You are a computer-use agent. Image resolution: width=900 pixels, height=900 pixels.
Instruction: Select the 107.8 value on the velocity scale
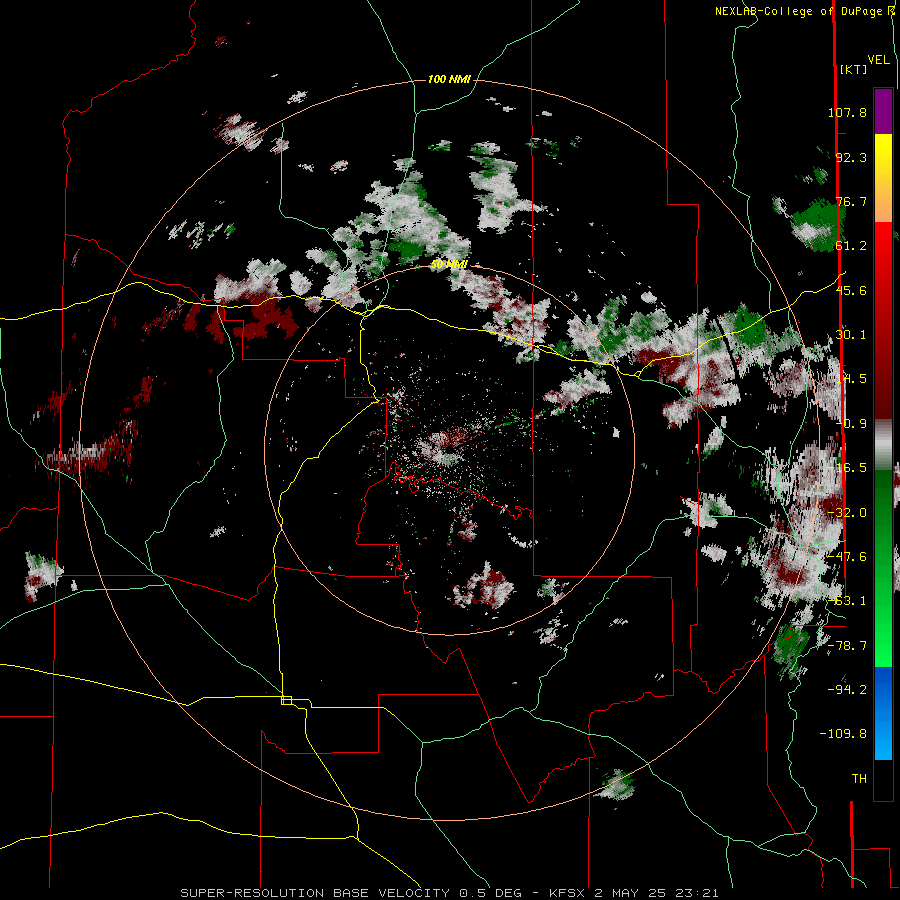pyautogui.click(x=847, y=112)
